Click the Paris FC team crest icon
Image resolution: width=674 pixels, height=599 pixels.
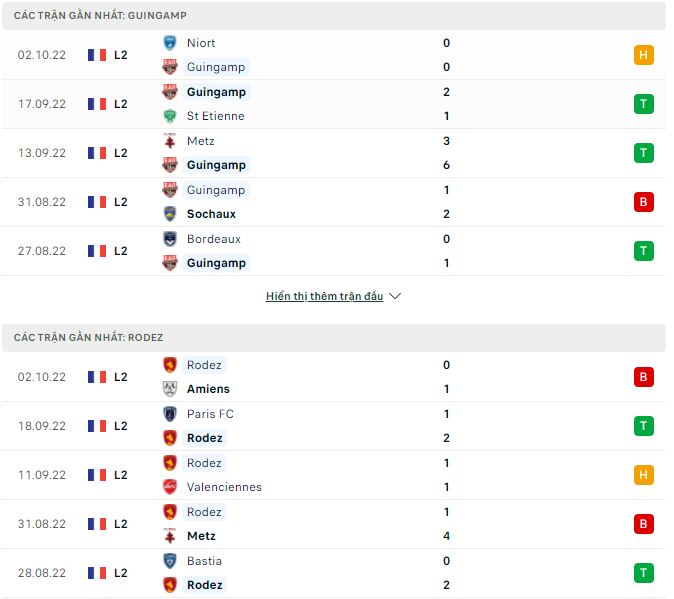coord(170,414)
